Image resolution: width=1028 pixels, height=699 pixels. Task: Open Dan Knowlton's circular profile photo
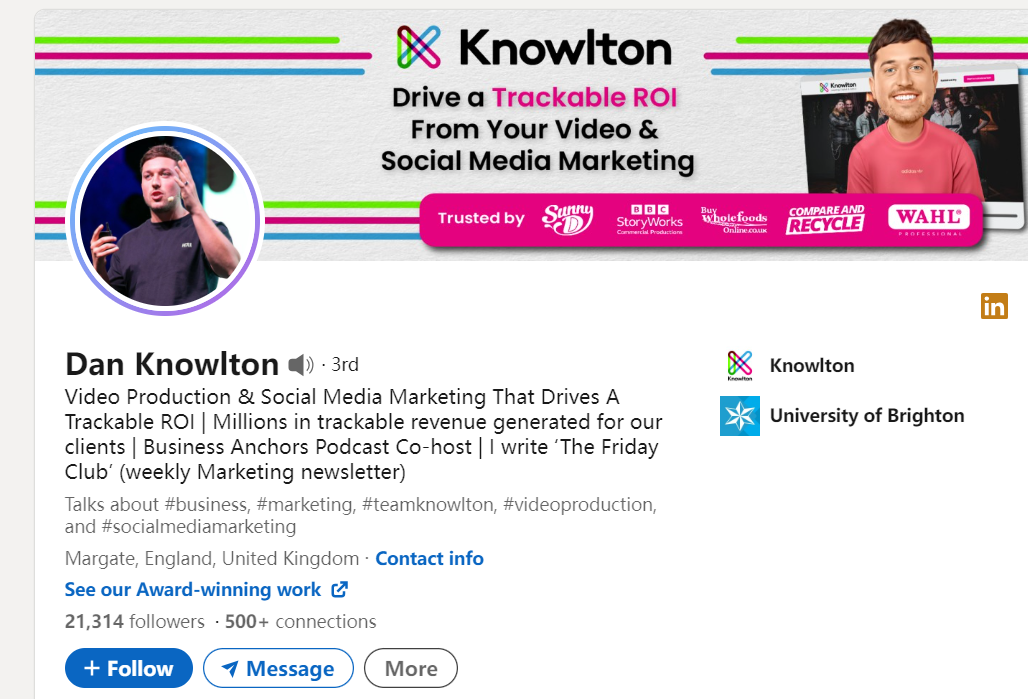pyautogui.click(x=165, y=220)
